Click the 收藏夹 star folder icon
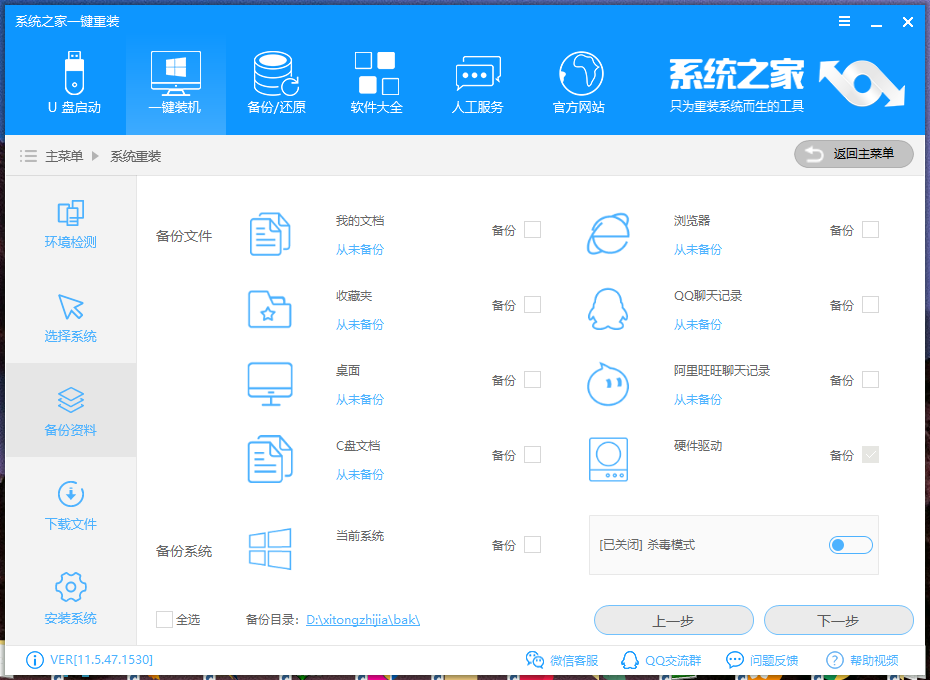The image size is (930, 680). 270,309
